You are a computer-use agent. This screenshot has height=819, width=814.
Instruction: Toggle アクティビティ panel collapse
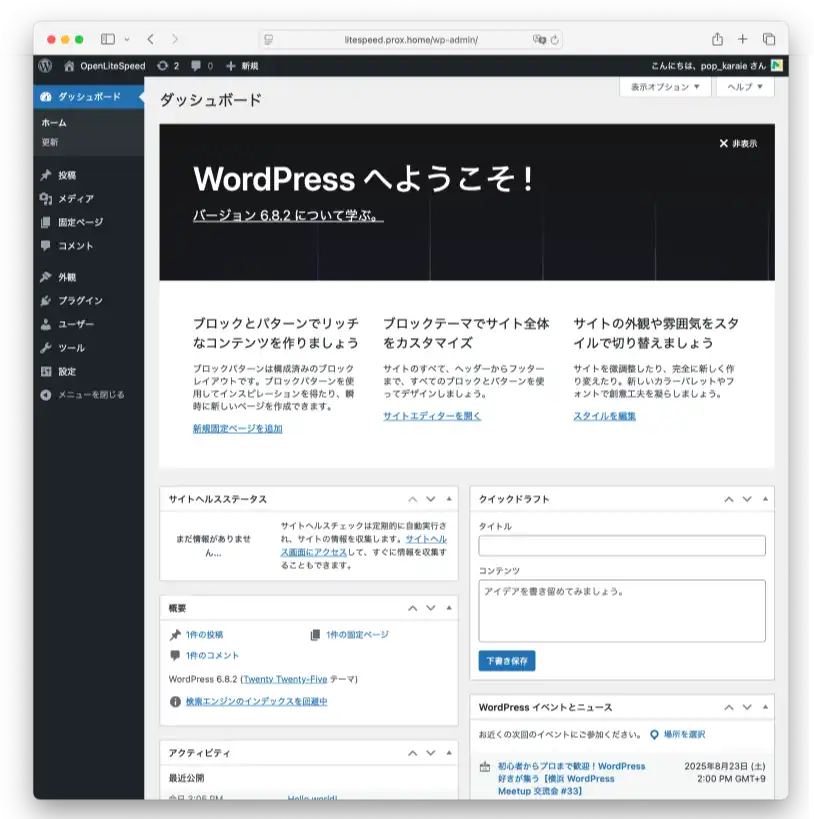(x=449, y=753)
